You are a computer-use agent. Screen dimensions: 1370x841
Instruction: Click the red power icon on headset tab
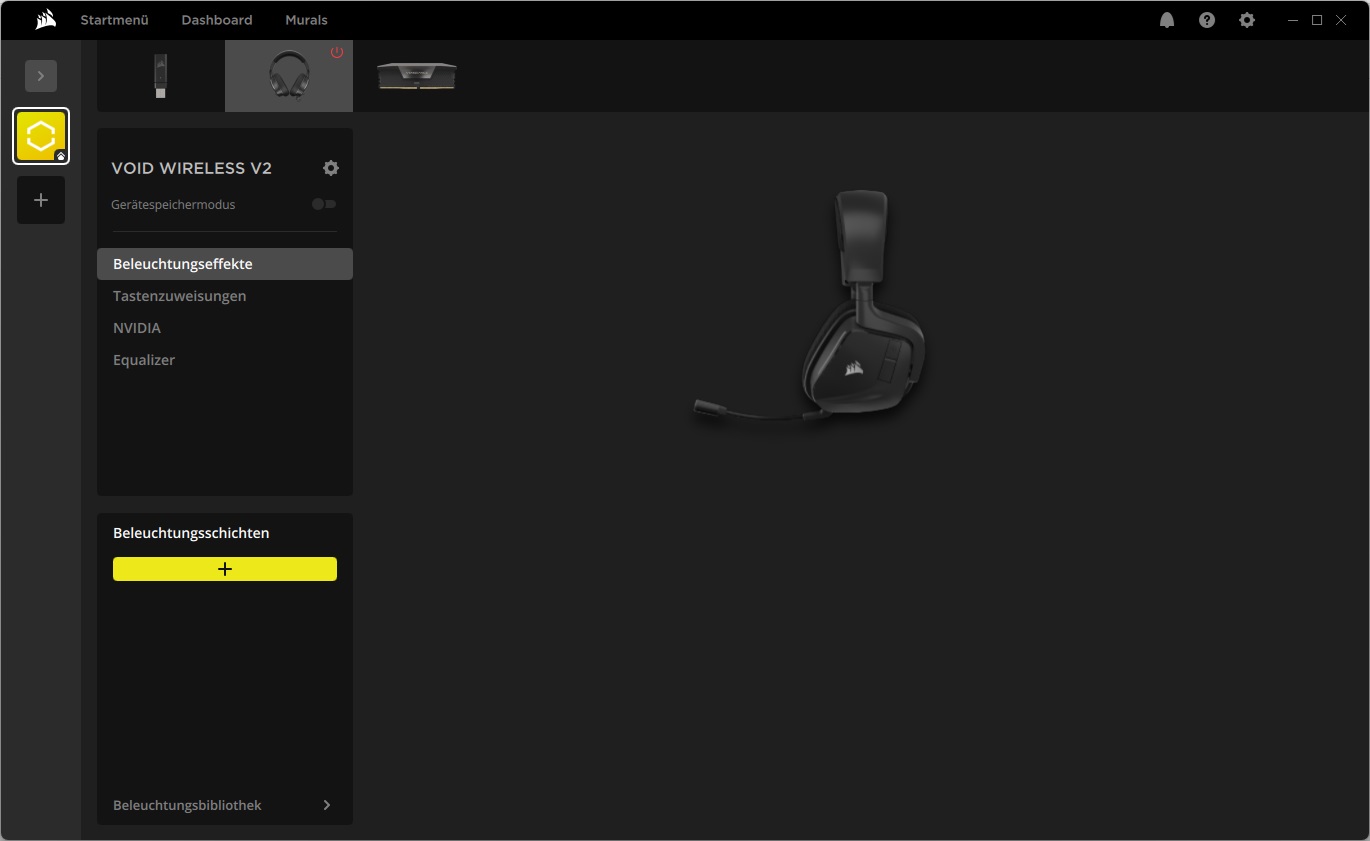[337, 52]
